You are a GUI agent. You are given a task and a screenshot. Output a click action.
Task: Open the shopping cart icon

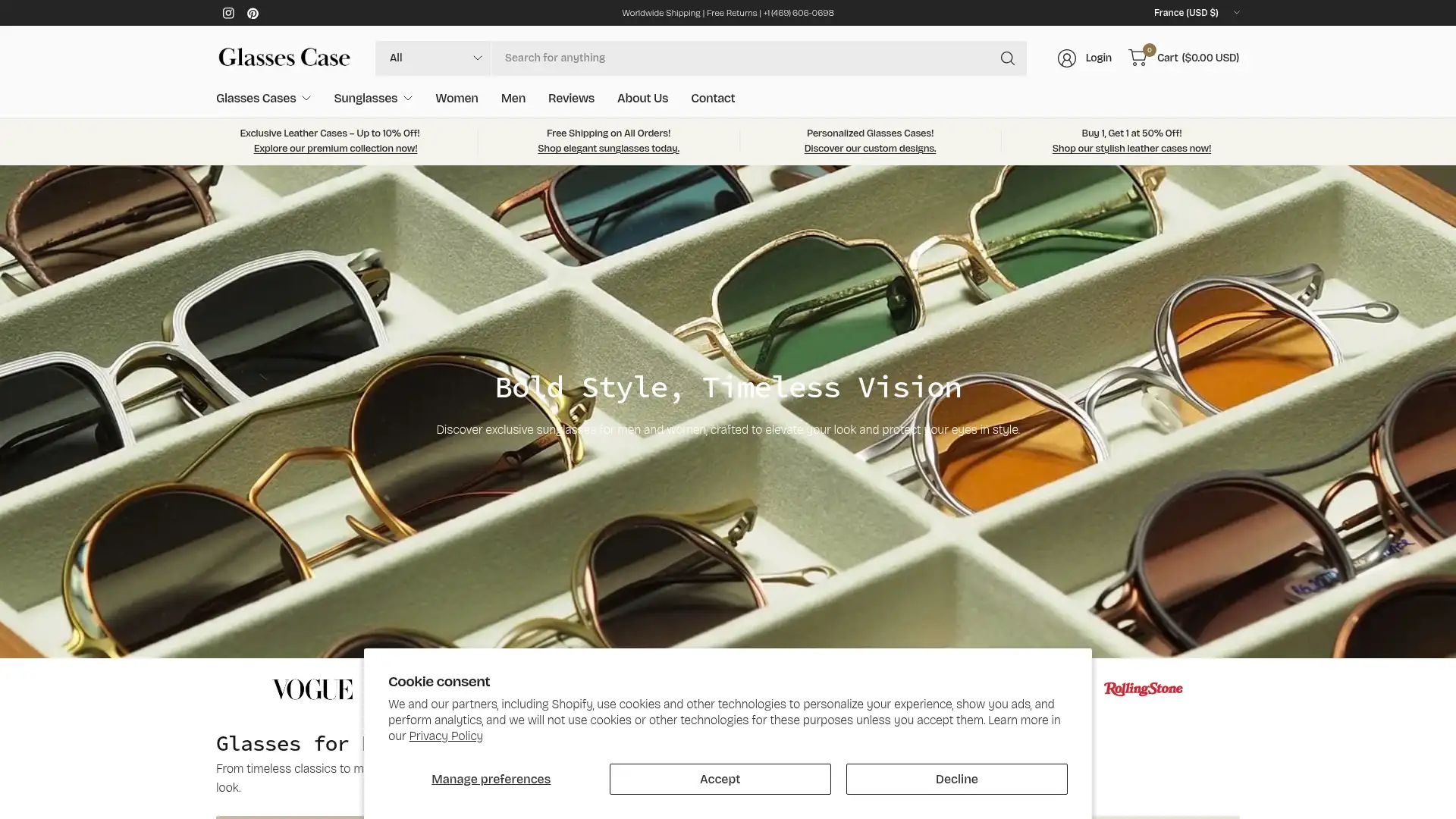click(x=1137, y=58)
